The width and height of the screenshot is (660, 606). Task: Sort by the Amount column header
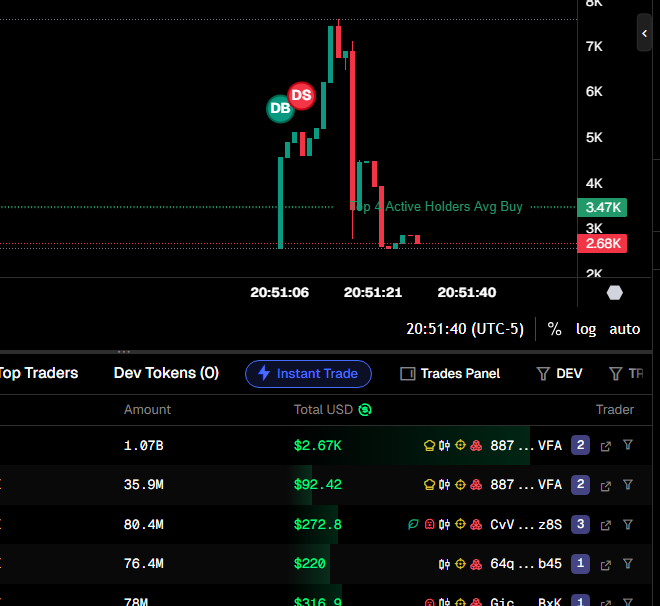tap(147, 409)
